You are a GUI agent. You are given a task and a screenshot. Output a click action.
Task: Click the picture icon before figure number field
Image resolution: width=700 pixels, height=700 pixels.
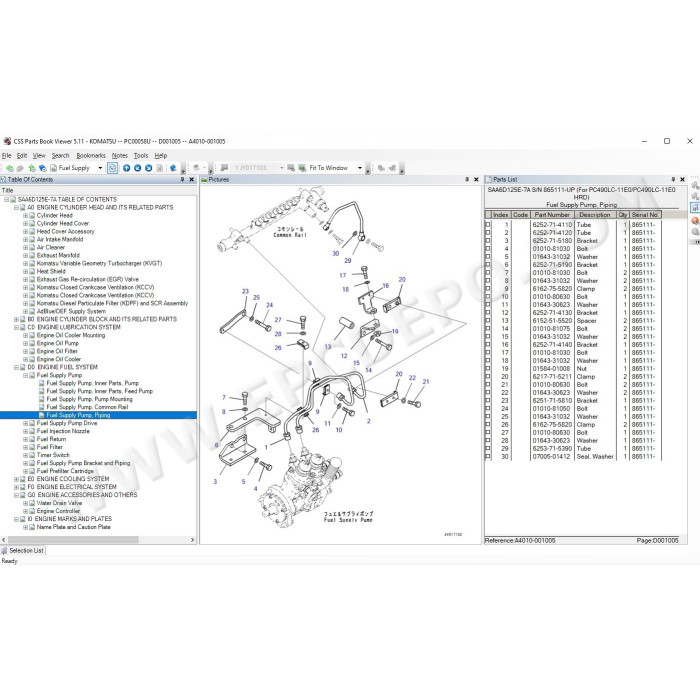pyautogui.click(x=224, y=168)
